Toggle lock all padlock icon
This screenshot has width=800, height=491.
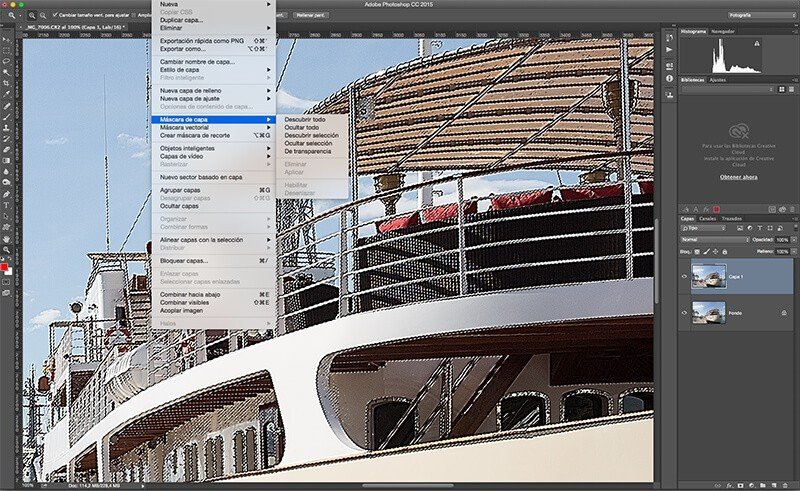tap(724, 252)
